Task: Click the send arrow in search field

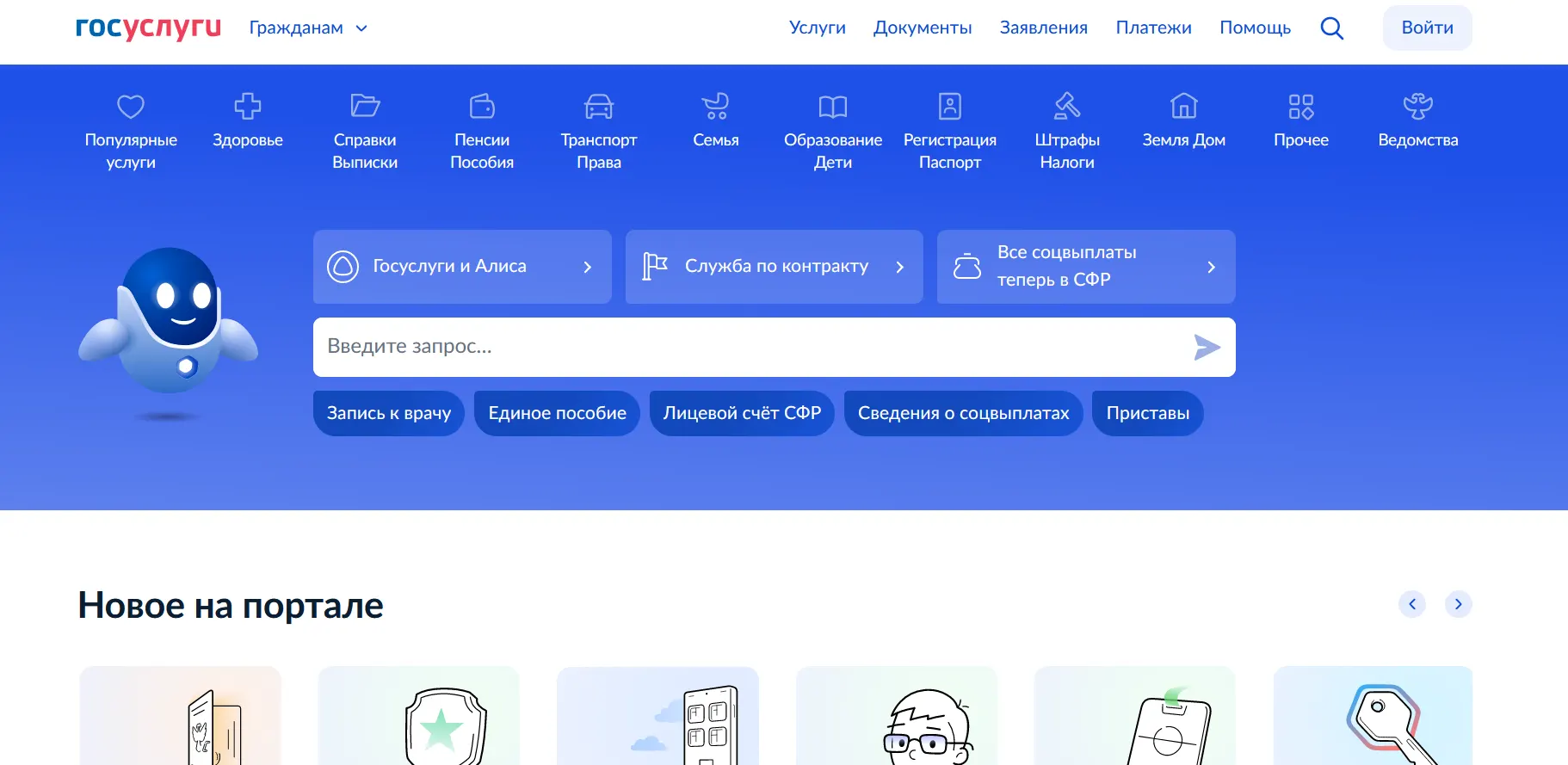Action: pyautogui.click(x=1207, y=347)
